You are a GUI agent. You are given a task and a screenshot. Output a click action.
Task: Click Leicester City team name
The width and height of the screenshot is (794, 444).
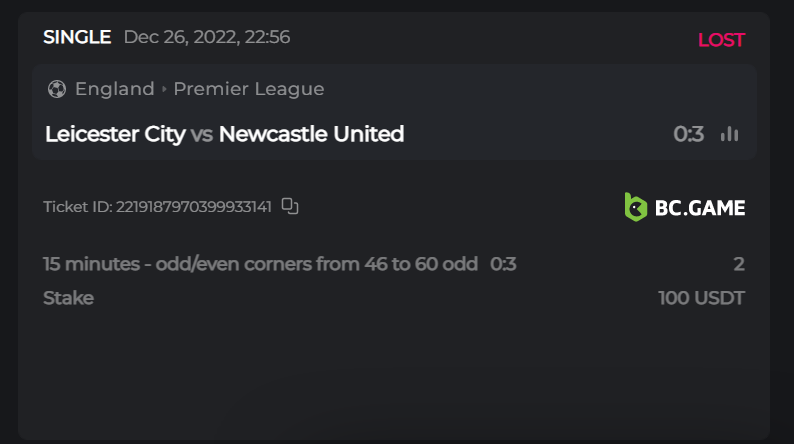[115, 134]
